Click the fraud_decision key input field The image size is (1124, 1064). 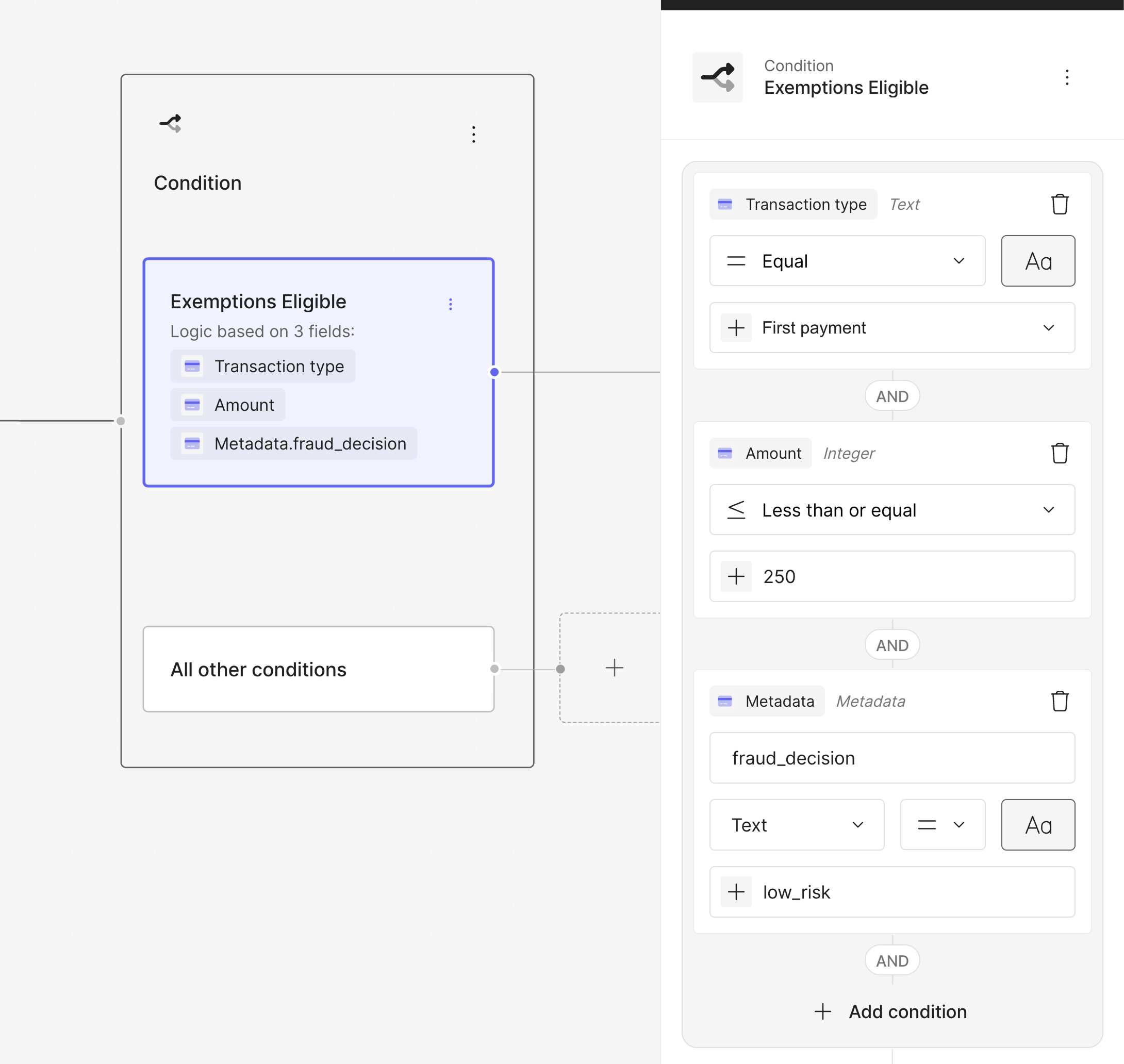891,758
